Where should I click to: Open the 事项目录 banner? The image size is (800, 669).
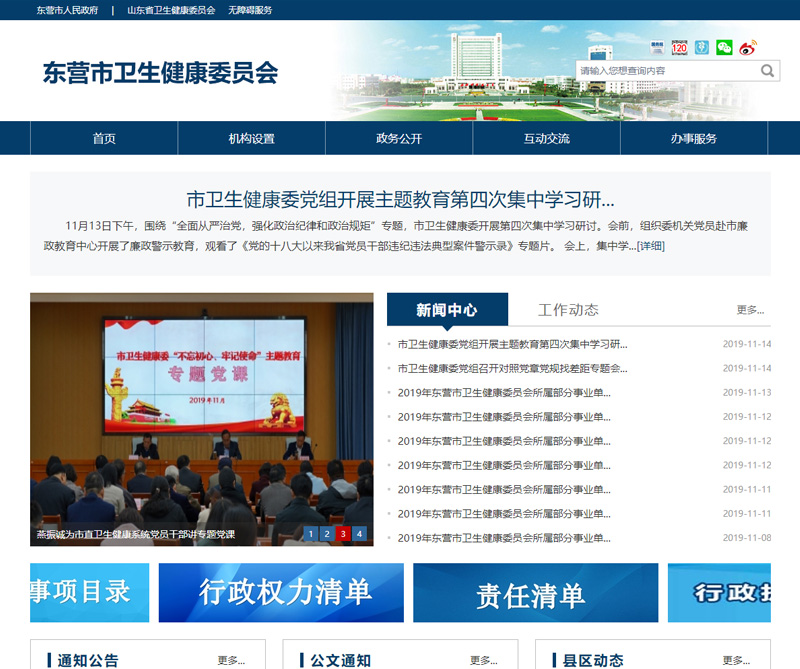click(89, 592)
